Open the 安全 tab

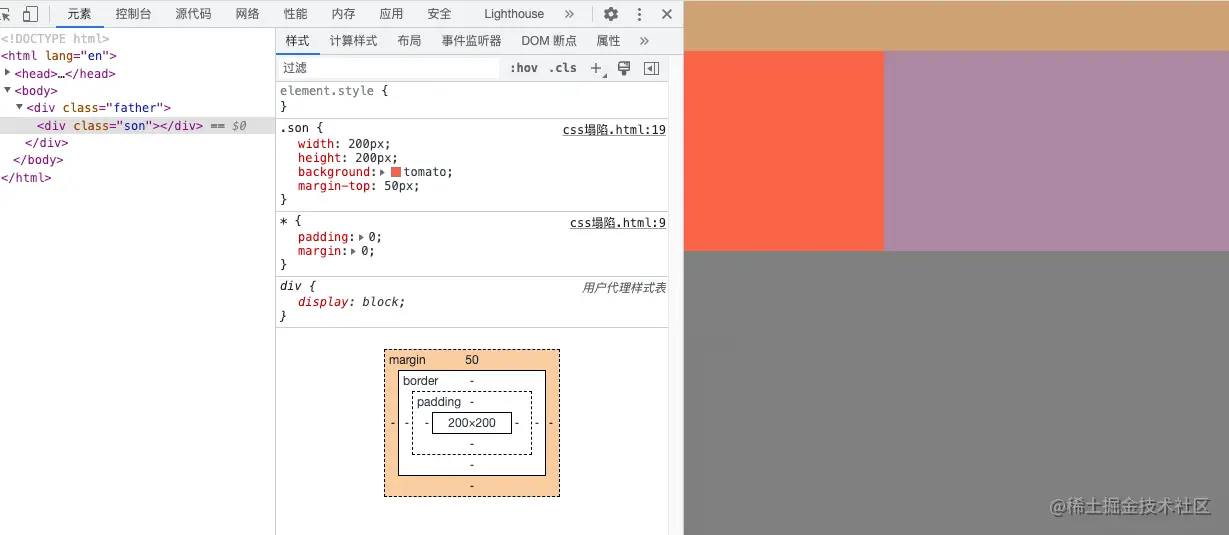pyautogui.click(x=439, y=14)
